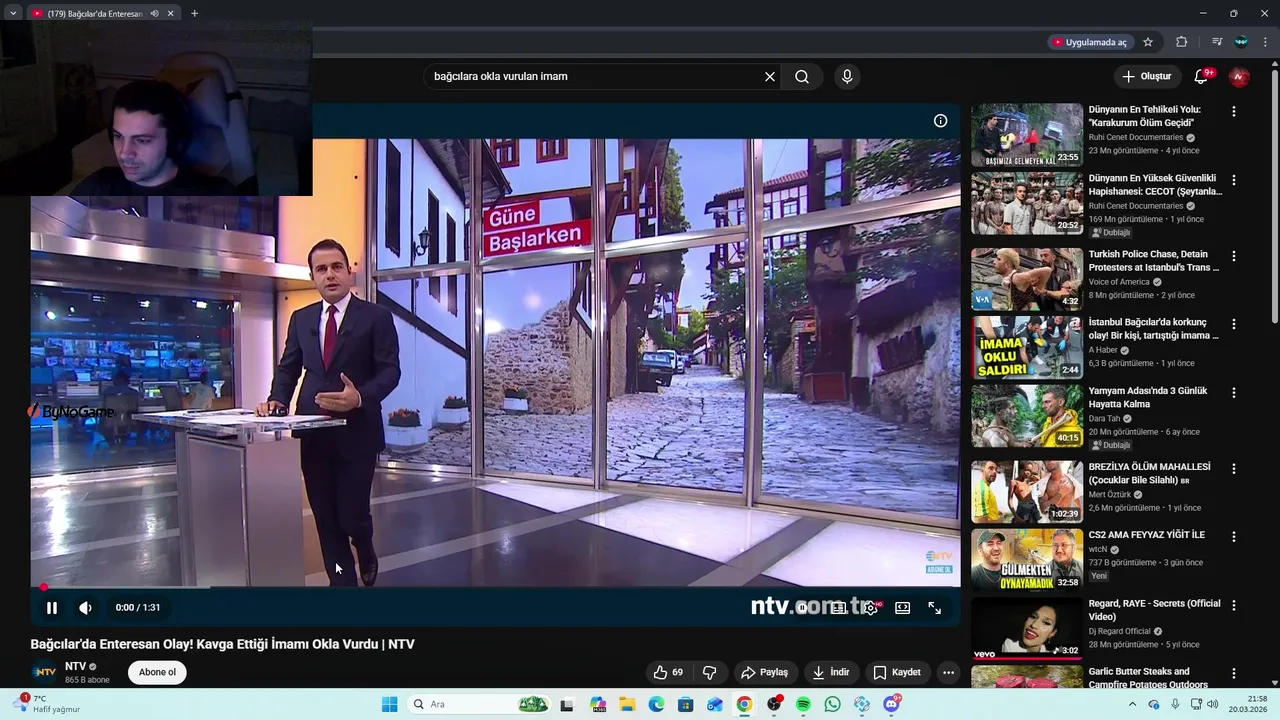The image size is (1280, 720).
Task: Open the Ruhi Cenet Documentaries channel under CECOT video
Action: [x=1136, y=206]
